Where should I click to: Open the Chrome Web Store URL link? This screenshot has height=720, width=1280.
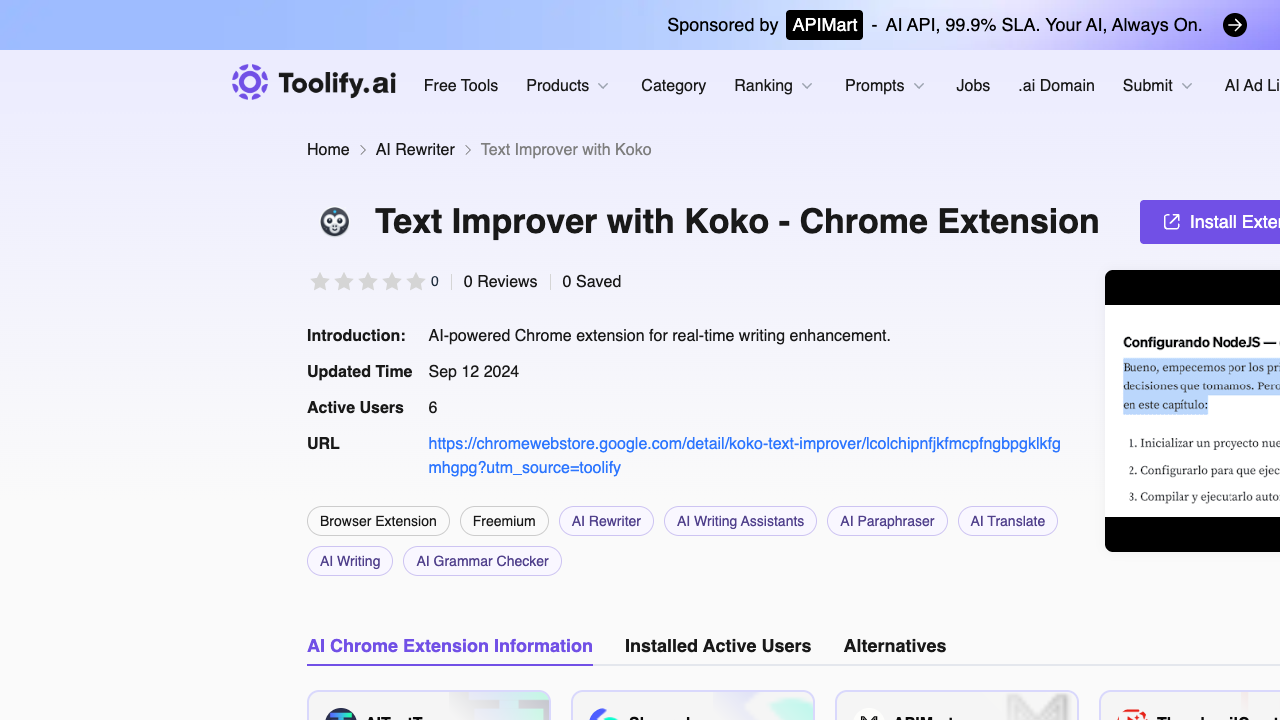tap(744, 456)
